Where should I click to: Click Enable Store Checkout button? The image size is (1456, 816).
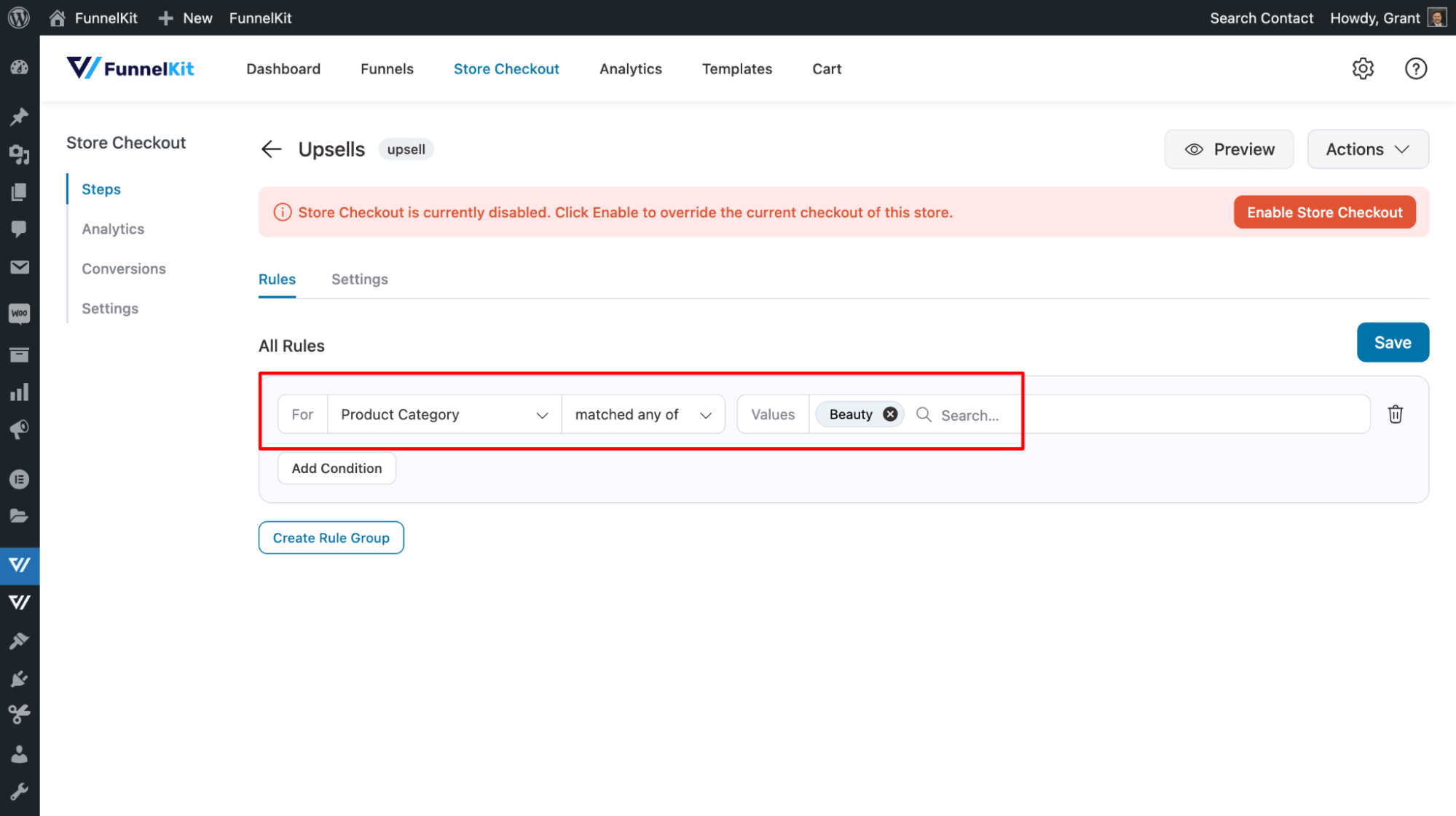(1324, 213)
